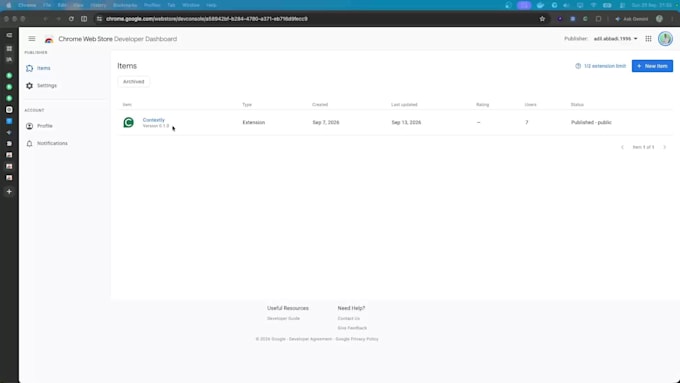Click the Settings gear icon in sidebar

click(29, 86)
